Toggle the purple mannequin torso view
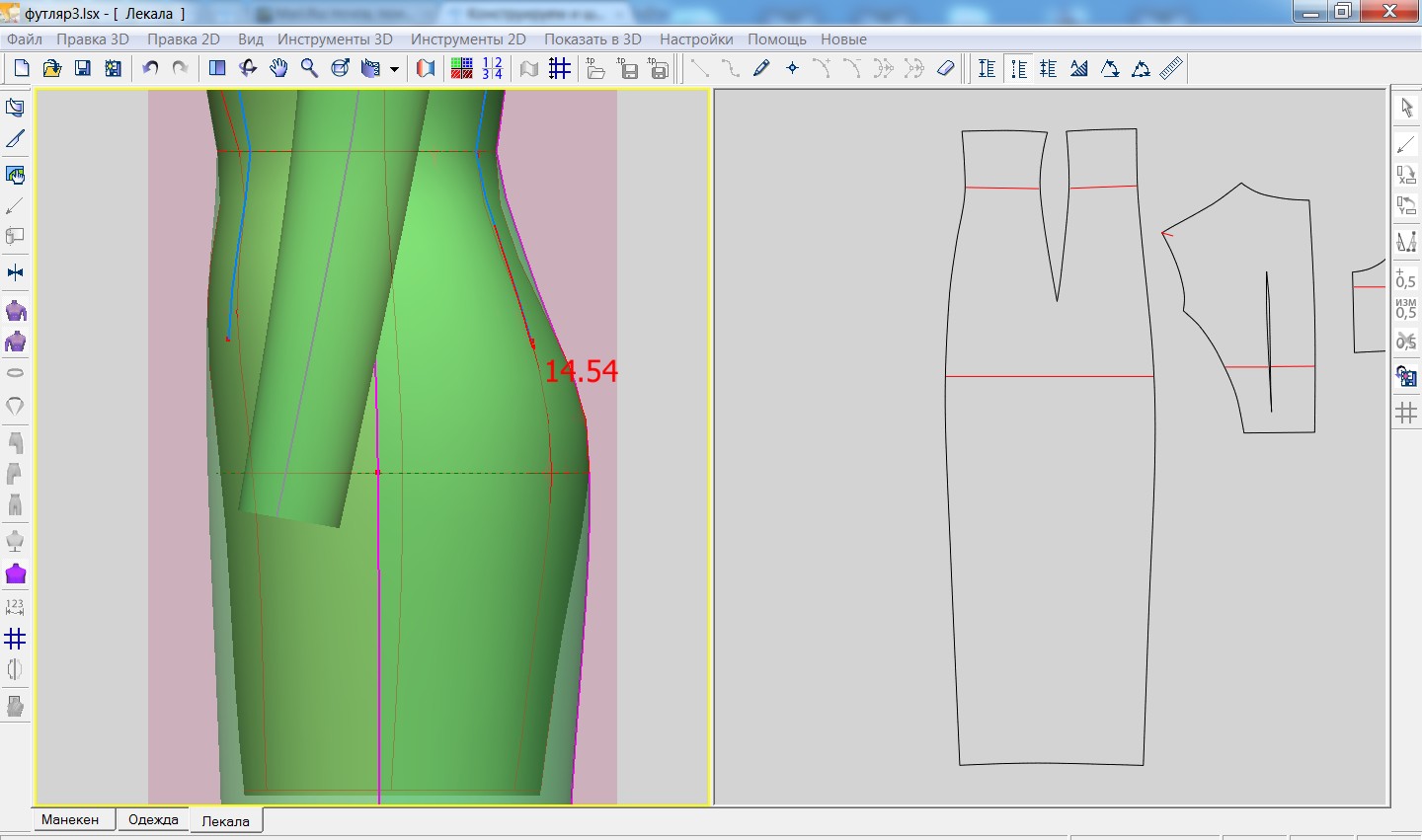The height and width of the screenshot is (840, 1422). pos(16,573)
